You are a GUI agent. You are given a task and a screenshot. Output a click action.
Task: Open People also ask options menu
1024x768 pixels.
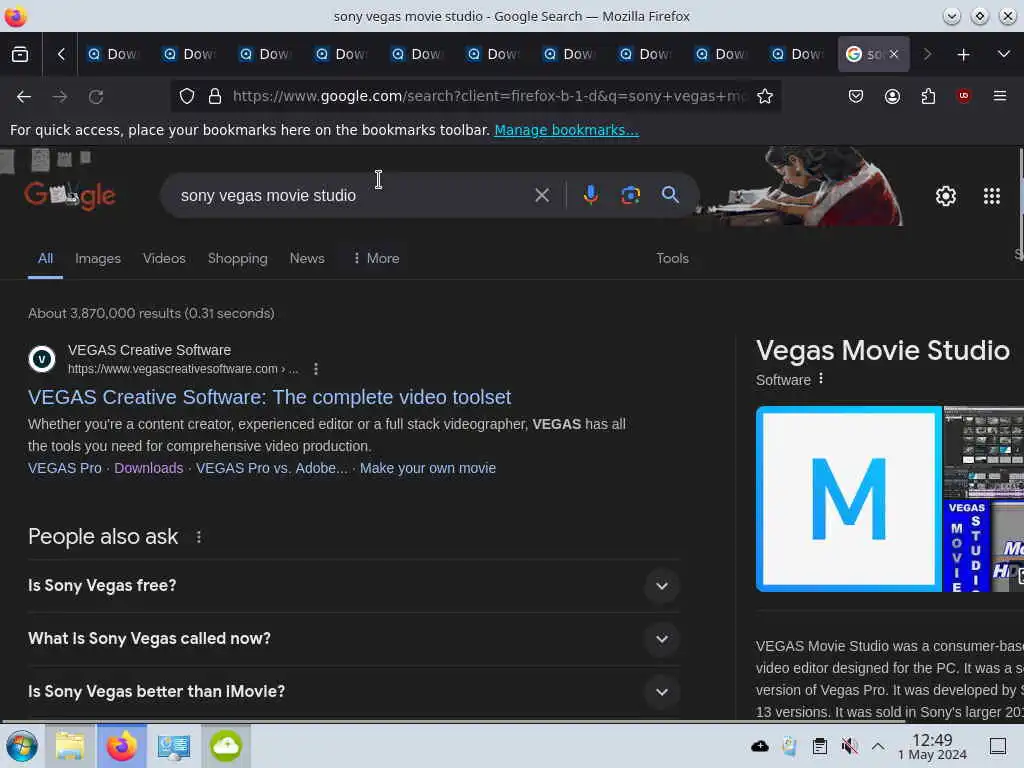pyautogui.click(x=199, y=537)
